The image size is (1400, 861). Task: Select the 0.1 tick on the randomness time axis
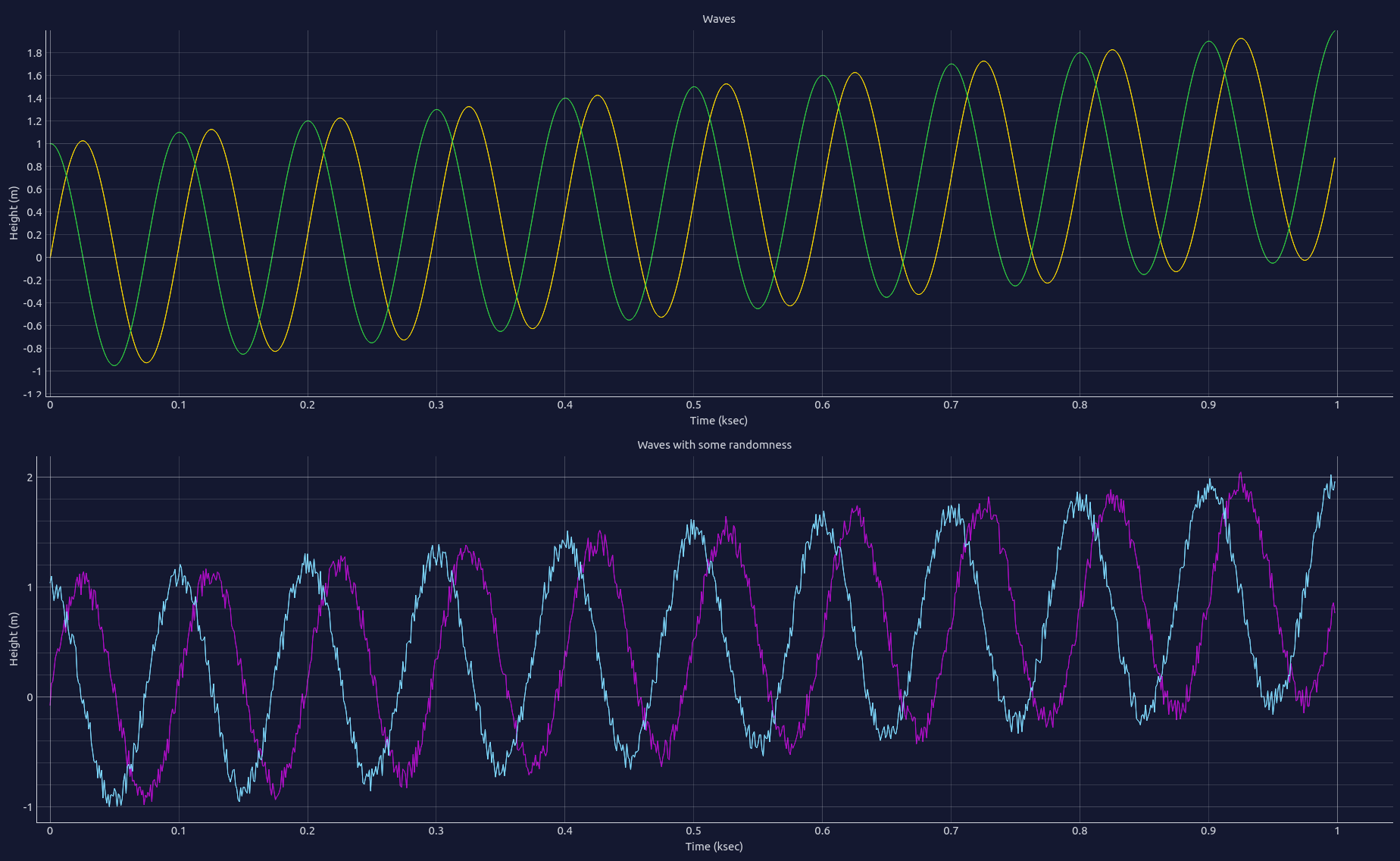tap(179, 831)
